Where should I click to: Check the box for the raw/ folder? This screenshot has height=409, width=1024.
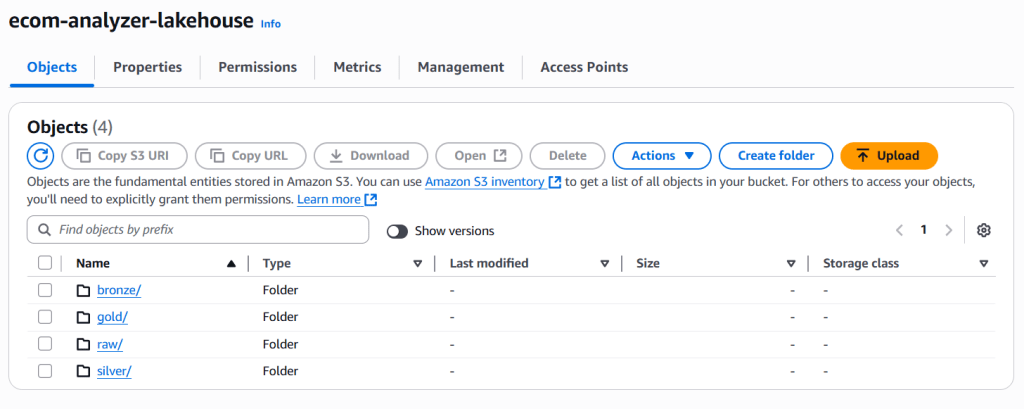click(45, 344)
